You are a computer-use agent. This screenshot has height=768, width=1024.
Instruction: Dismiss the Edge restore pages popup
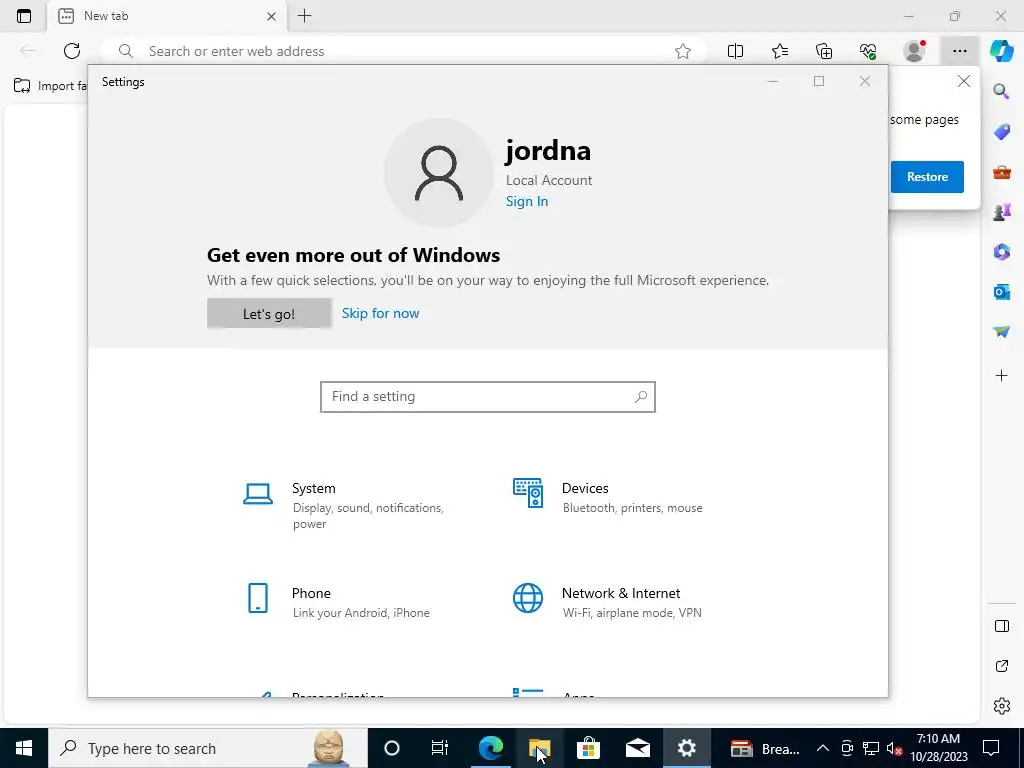[963, 81]
